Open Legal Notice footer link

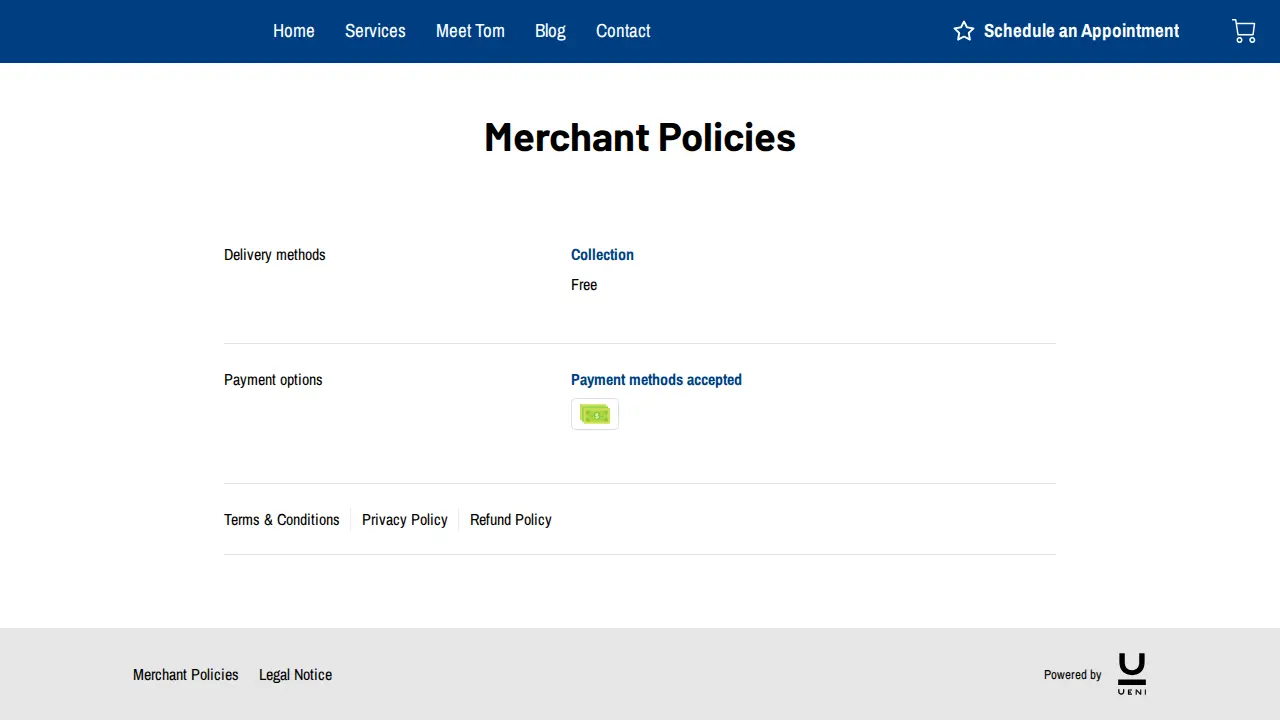[295, 675]
